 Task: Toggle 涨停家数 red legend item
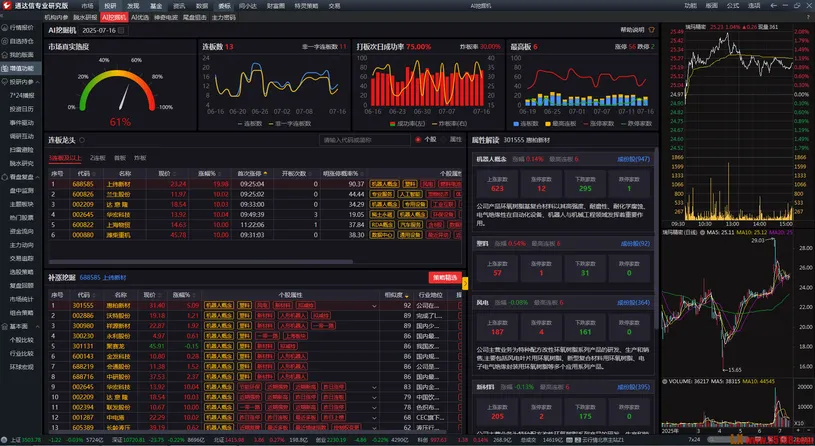[x=598, y=124]
